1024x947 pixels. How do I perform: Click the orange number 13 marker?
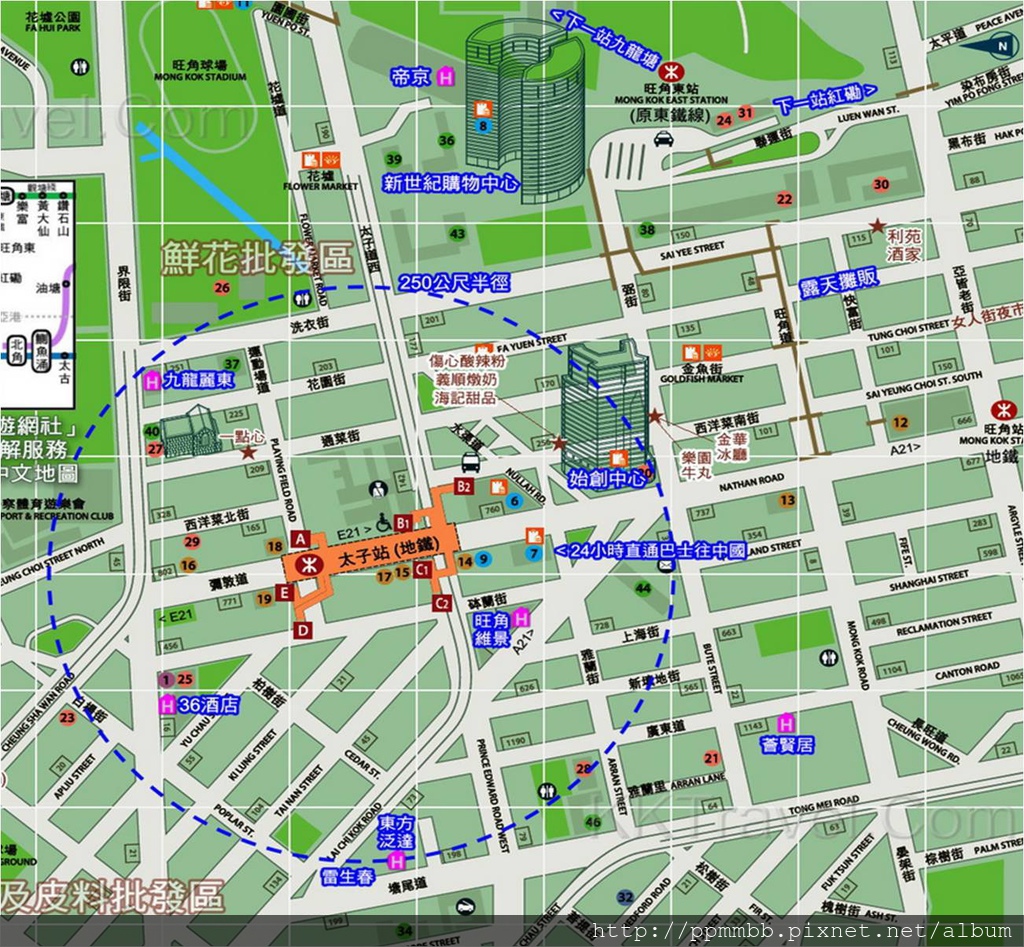coord(787,500)
